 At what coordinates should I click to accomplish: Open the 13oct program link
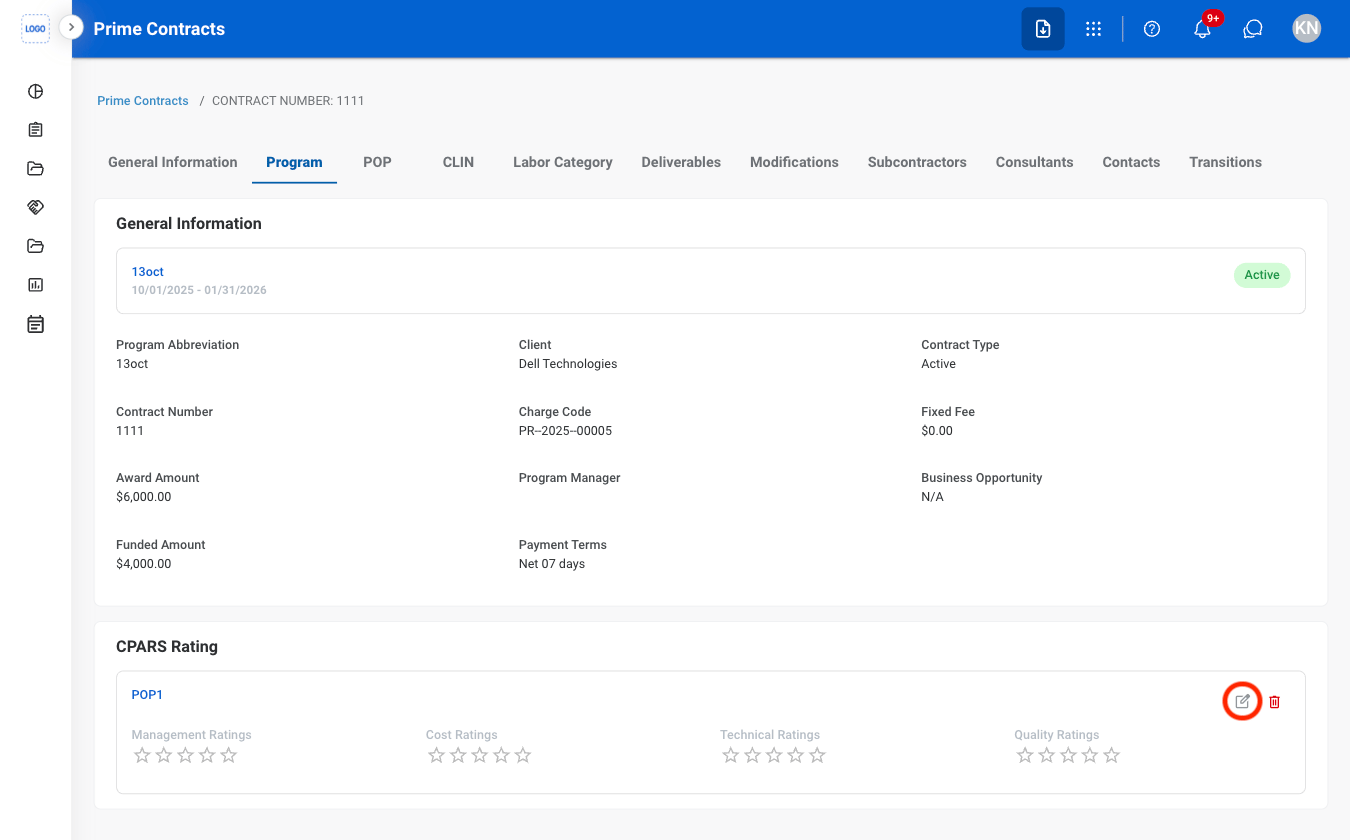point(147,272)
